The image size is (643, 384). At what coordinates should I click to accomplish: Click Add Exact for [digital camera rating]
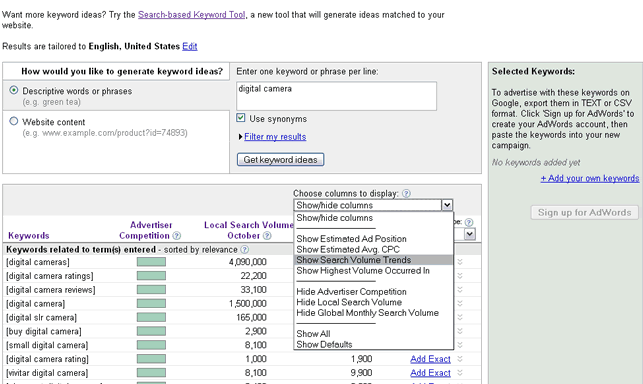tap(430, 359)
